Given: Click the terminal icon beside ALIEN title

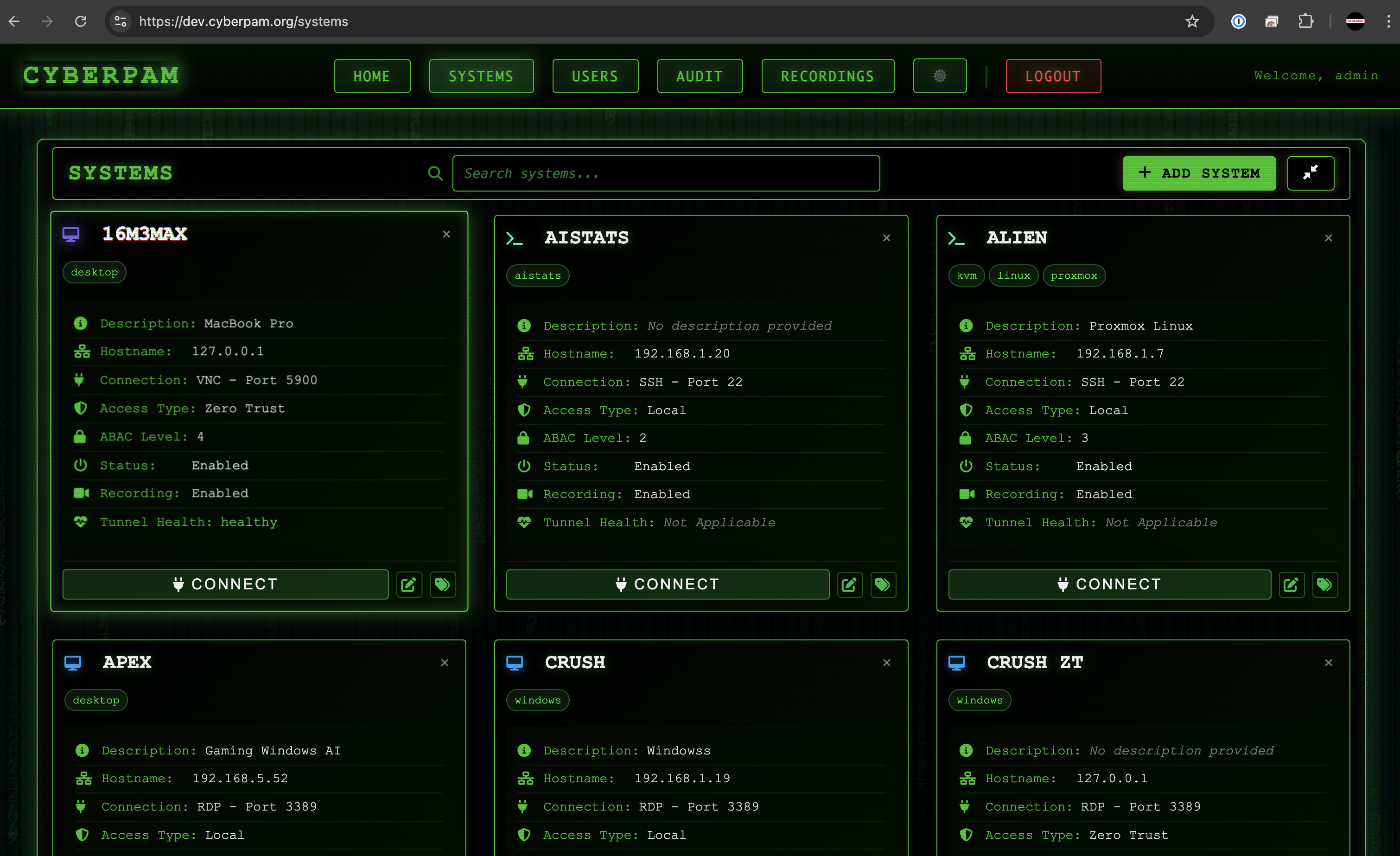Looking at the screenshot, I should (957, 238).
